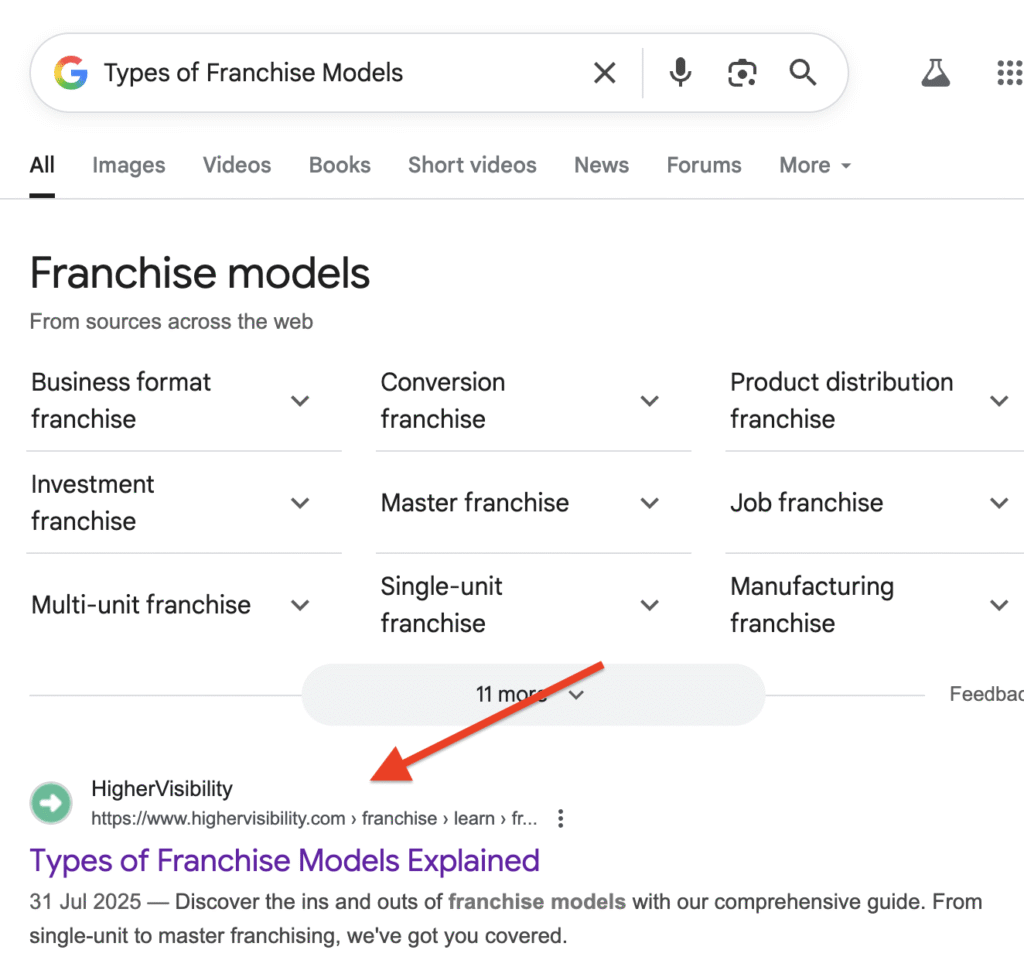Open three-dot menu for HigherVisibility result
The width and height of the screenshot is (1024, 967).
pos(561,819)
